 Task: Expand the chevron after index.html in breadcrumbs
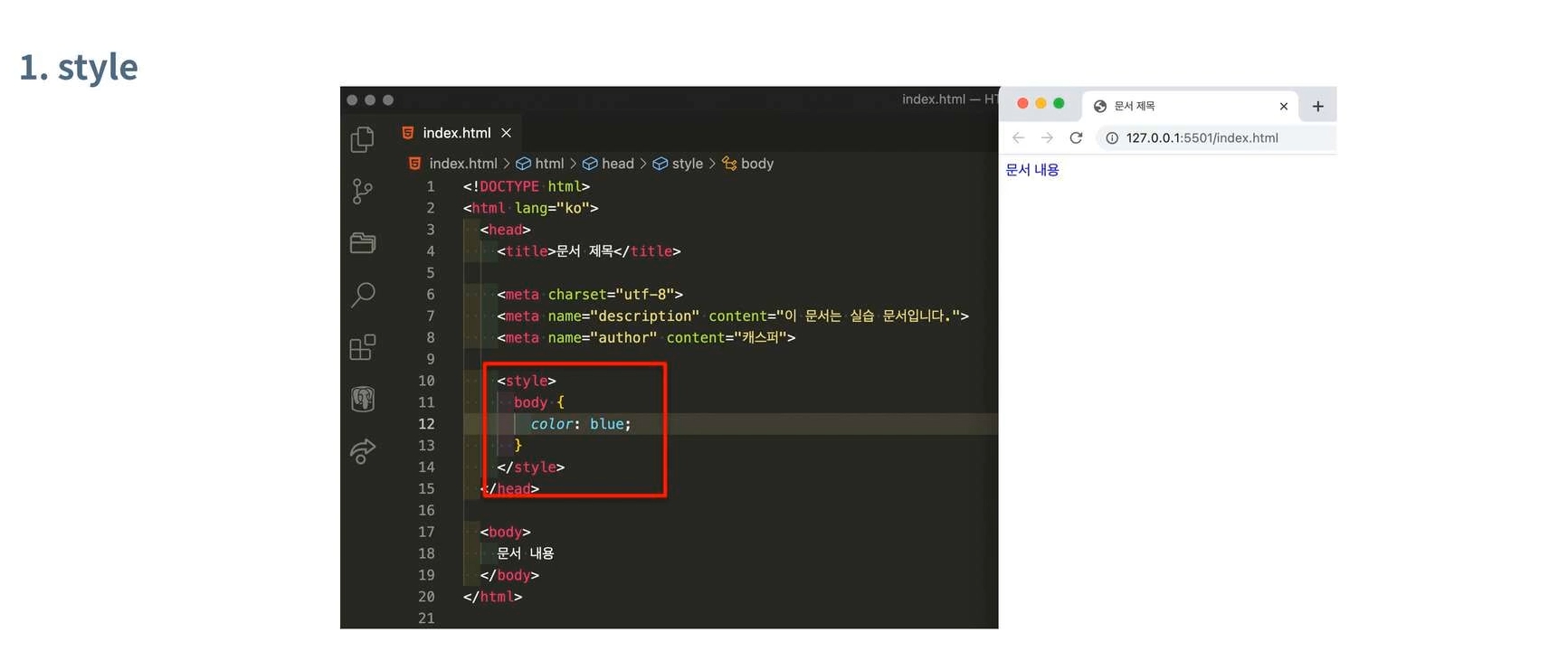507,164
